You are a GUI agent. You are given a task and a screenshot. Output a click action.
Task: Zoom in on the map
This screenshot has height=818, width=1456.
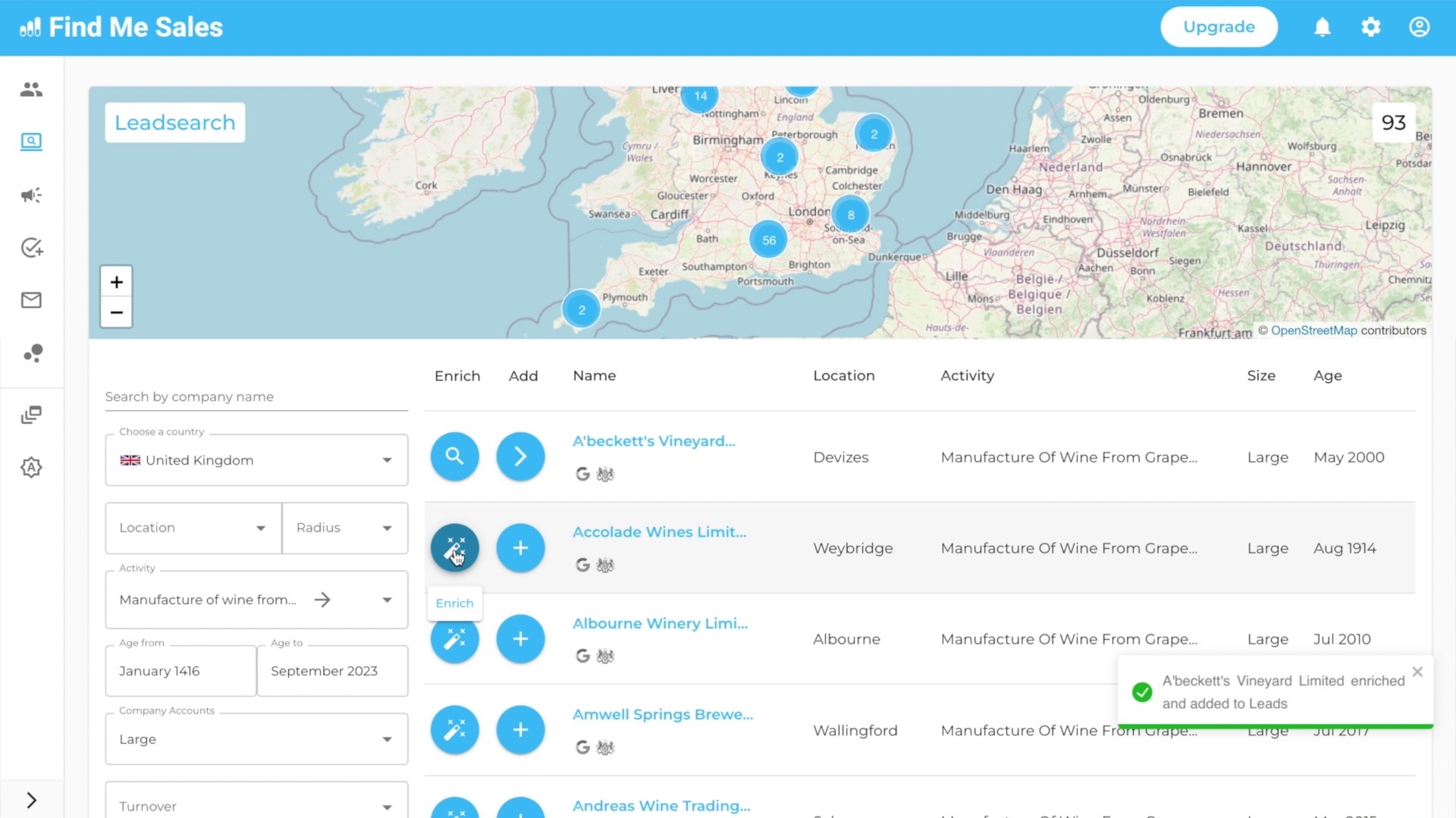(116, 282)
